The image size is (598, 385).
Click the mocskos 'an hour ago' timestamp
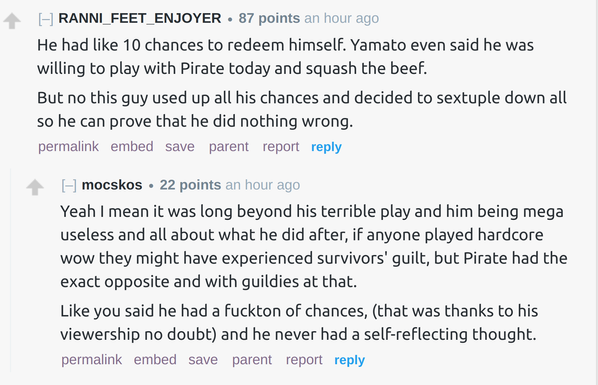pyautogui.click(x=263, y=185)
